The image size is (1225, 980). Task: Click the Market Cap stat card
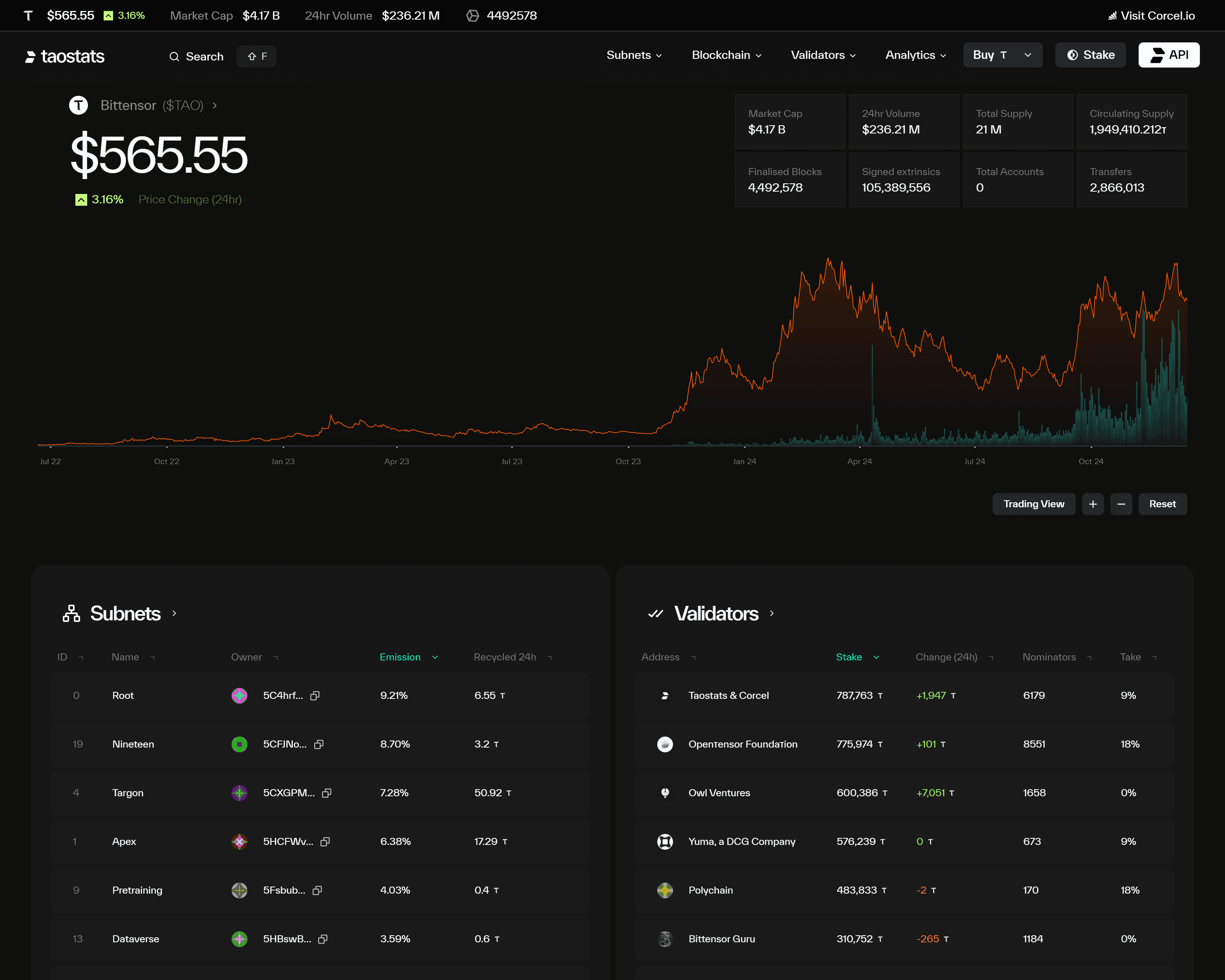(x=790, y=122)
